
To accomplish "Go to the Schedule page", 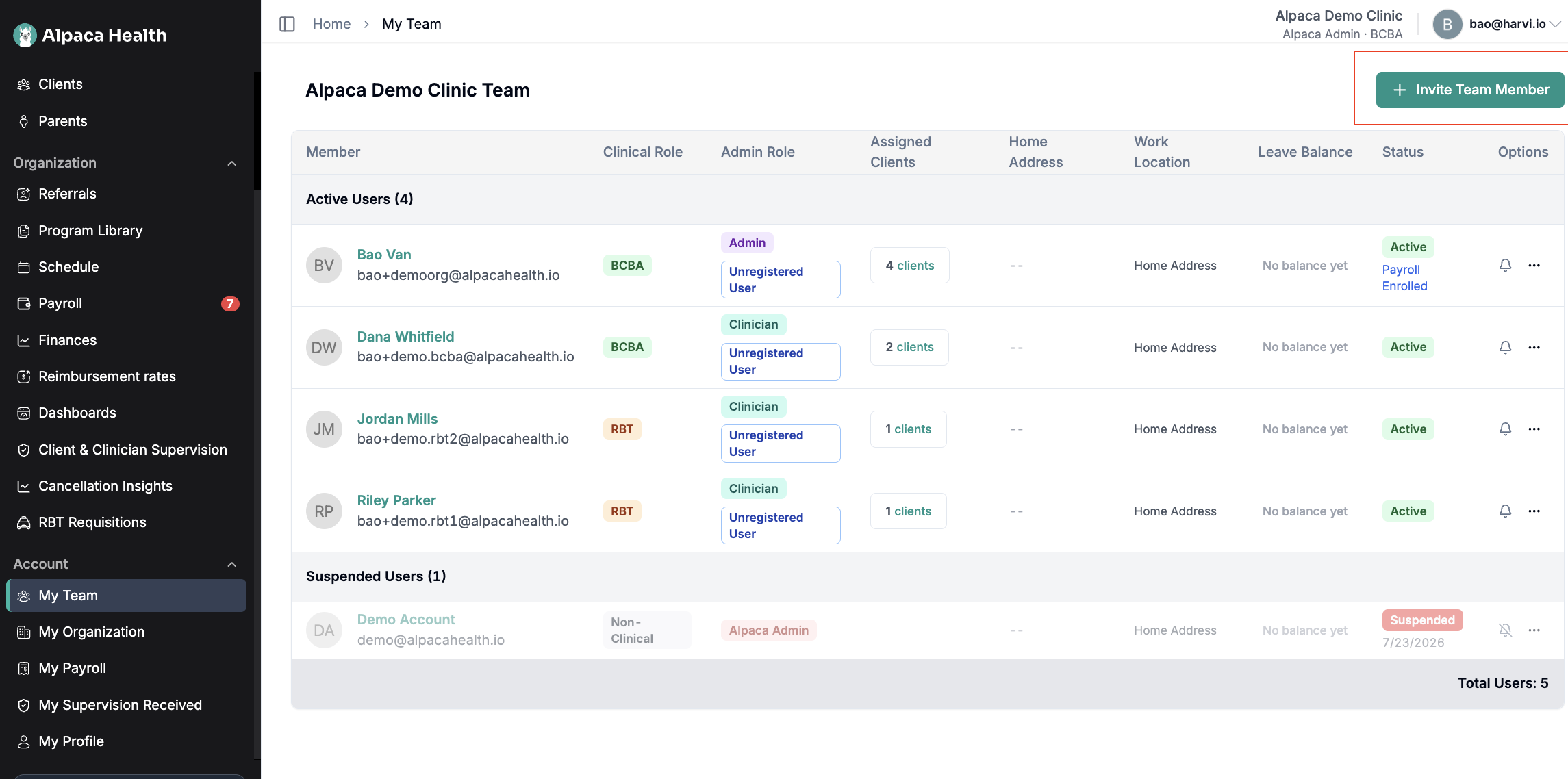I will tap(126, 267).
